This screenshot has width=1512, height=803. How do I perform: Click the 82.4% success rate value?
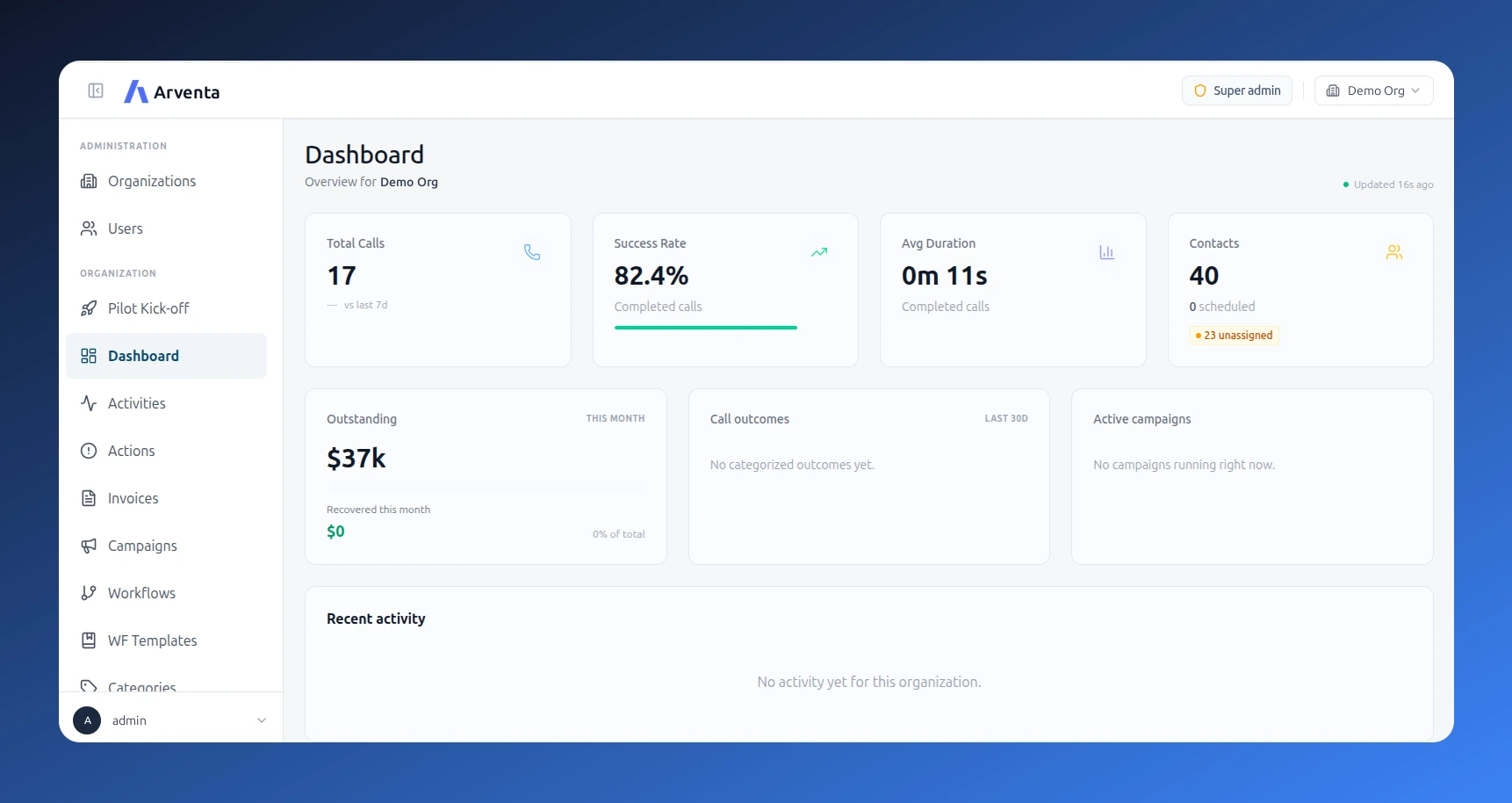(x=652, y=276)
